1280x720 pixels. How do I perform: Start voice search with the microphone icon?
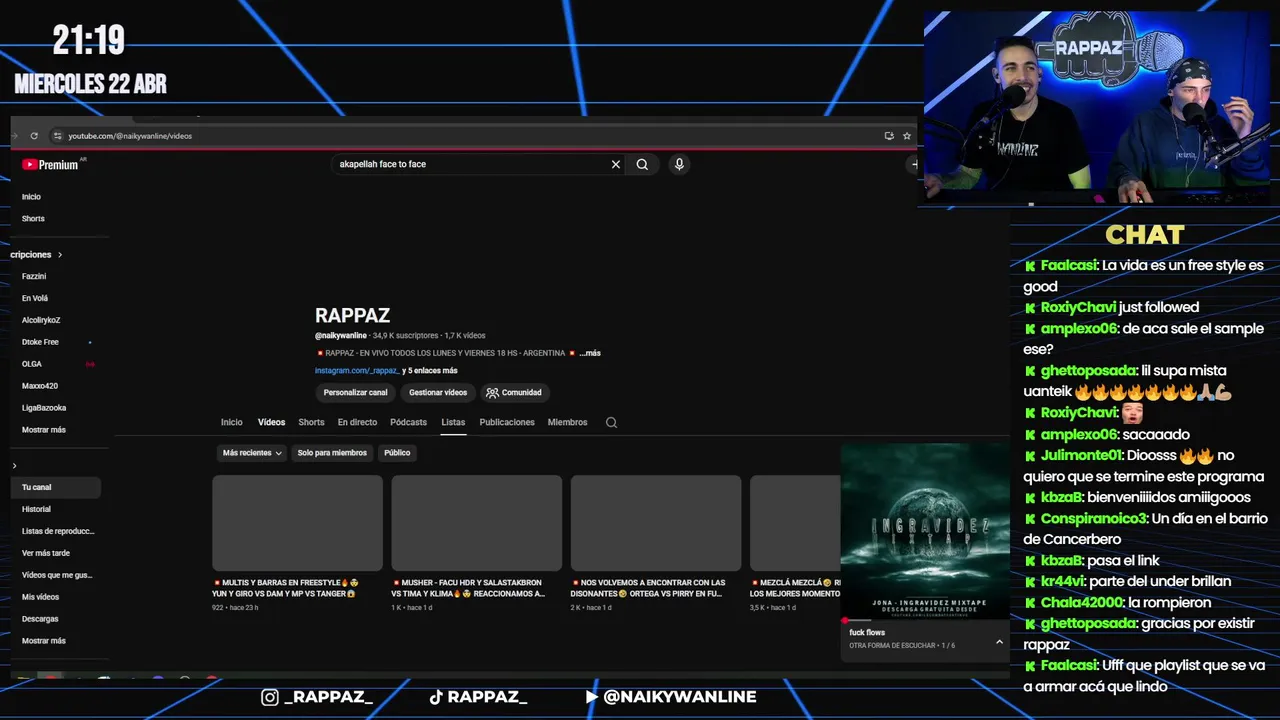679,164
